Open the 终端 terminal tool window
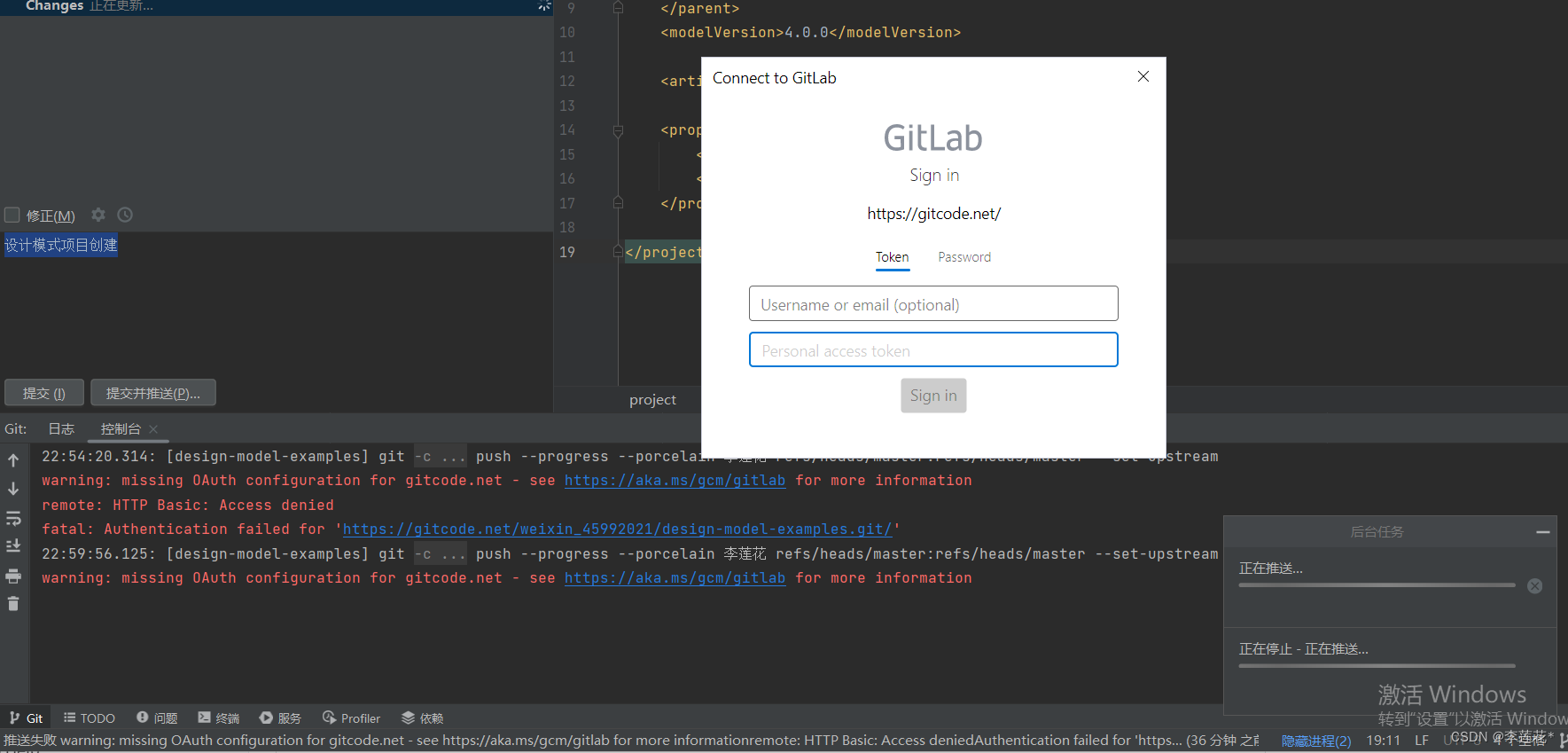The image size is (1568, 753). pos(219,718)
